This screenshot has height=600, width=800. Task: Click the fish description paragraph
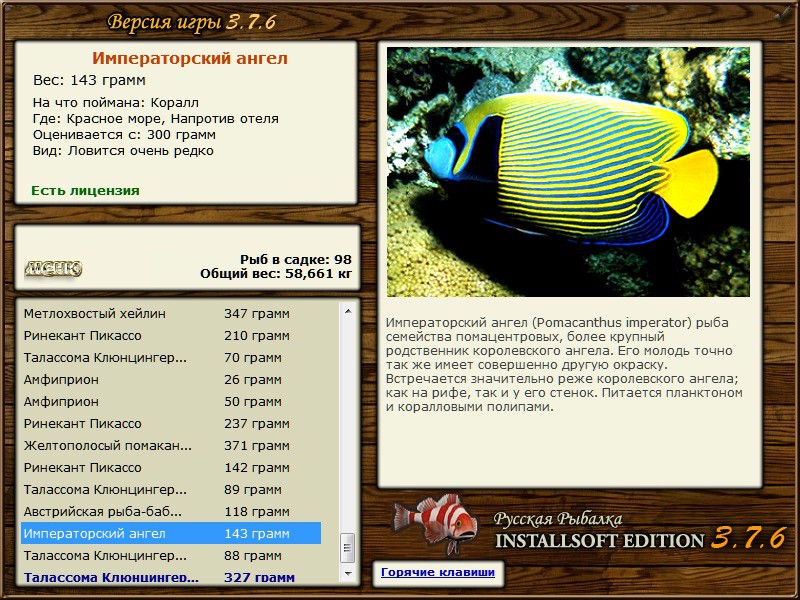tap(564, 365)
